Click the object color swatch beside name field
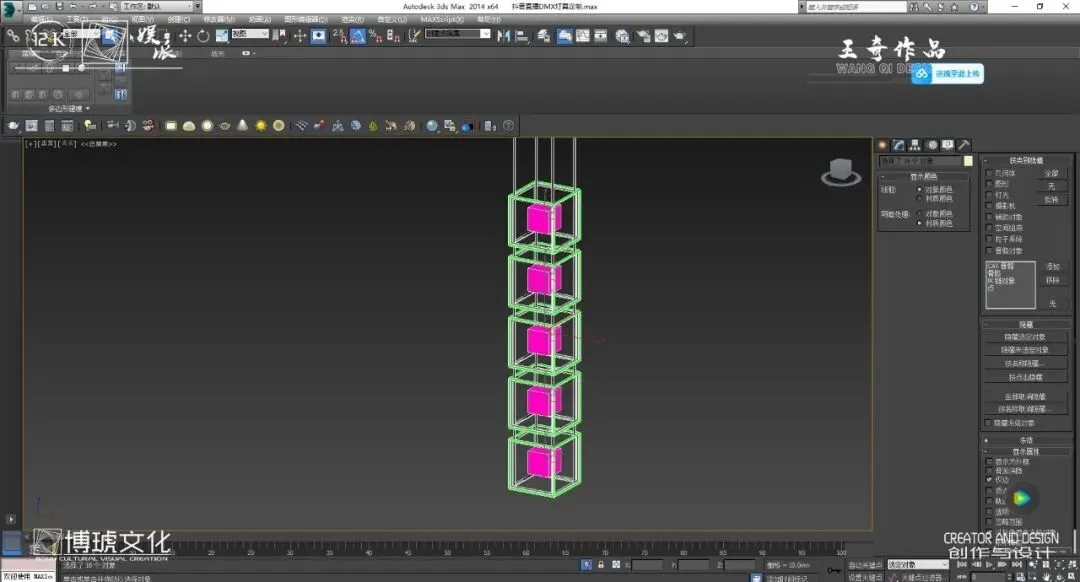 click(968, 161)
